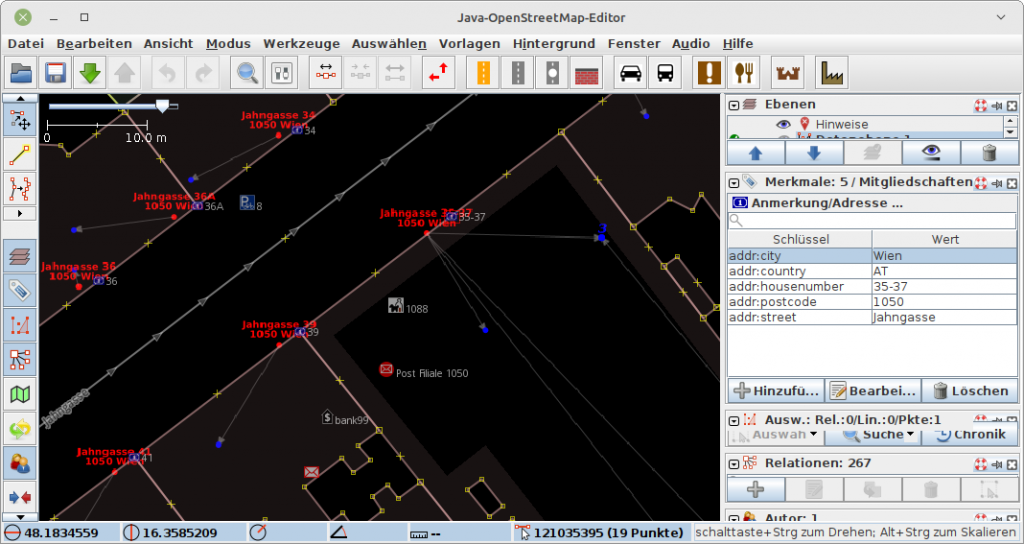Click the red Reverse way arrows icon
This screenshot has width=1024, height=544.
(438, 73)
